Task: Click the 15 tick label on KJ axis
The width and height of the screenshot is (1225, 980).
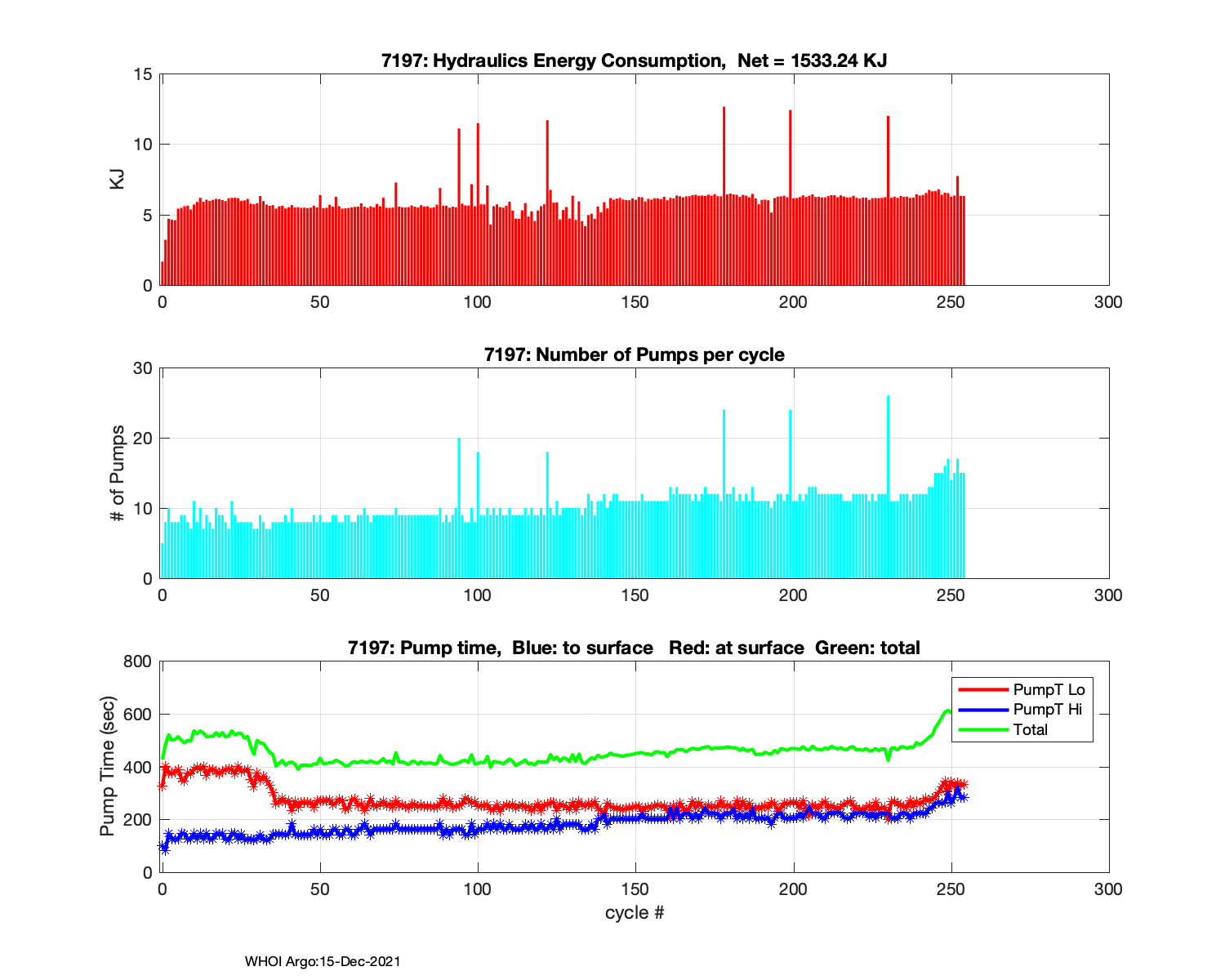Action: tap(143, 74)
